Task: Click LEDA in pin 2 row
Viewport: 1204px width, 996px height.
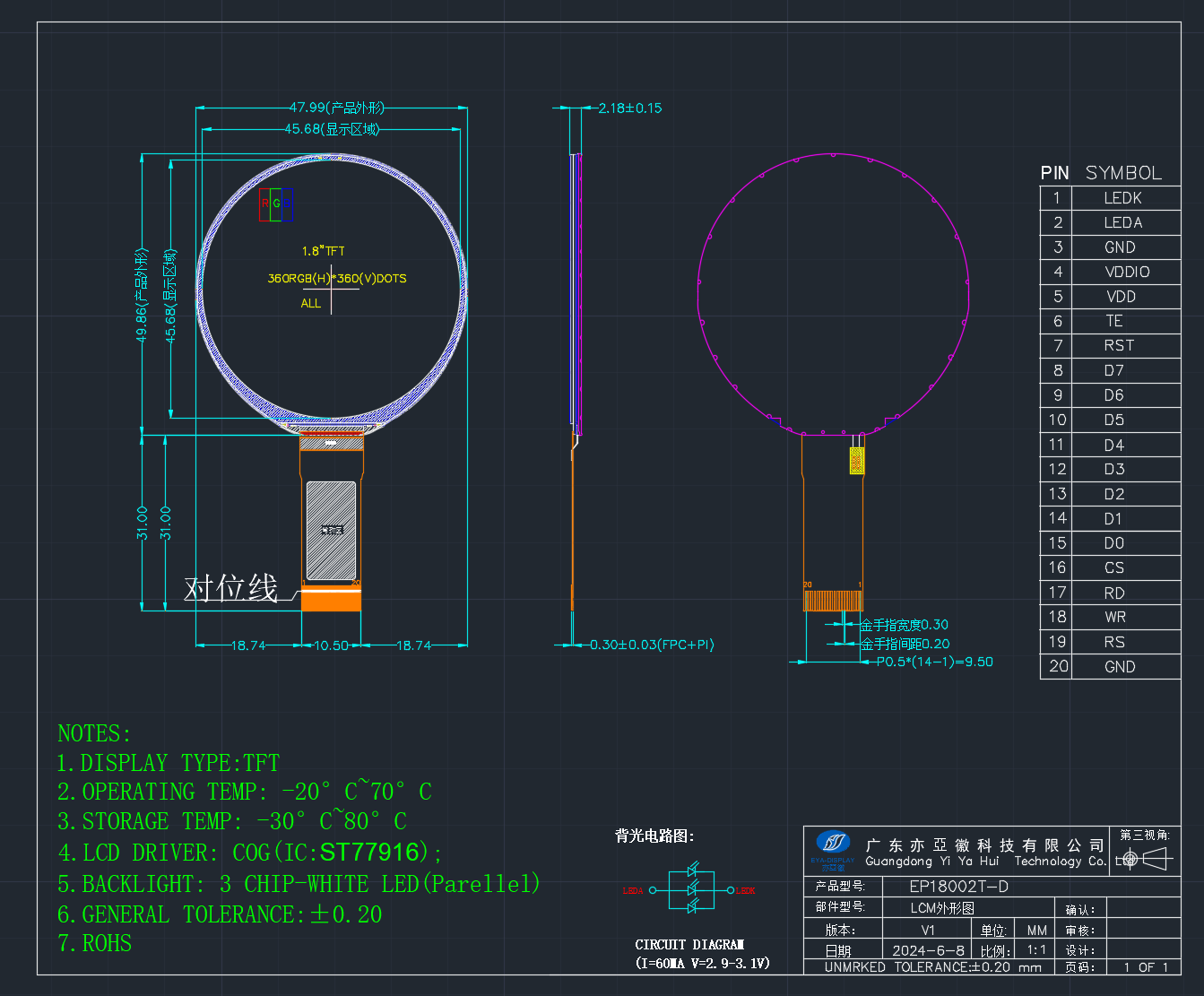Action: click(1123, 222)
